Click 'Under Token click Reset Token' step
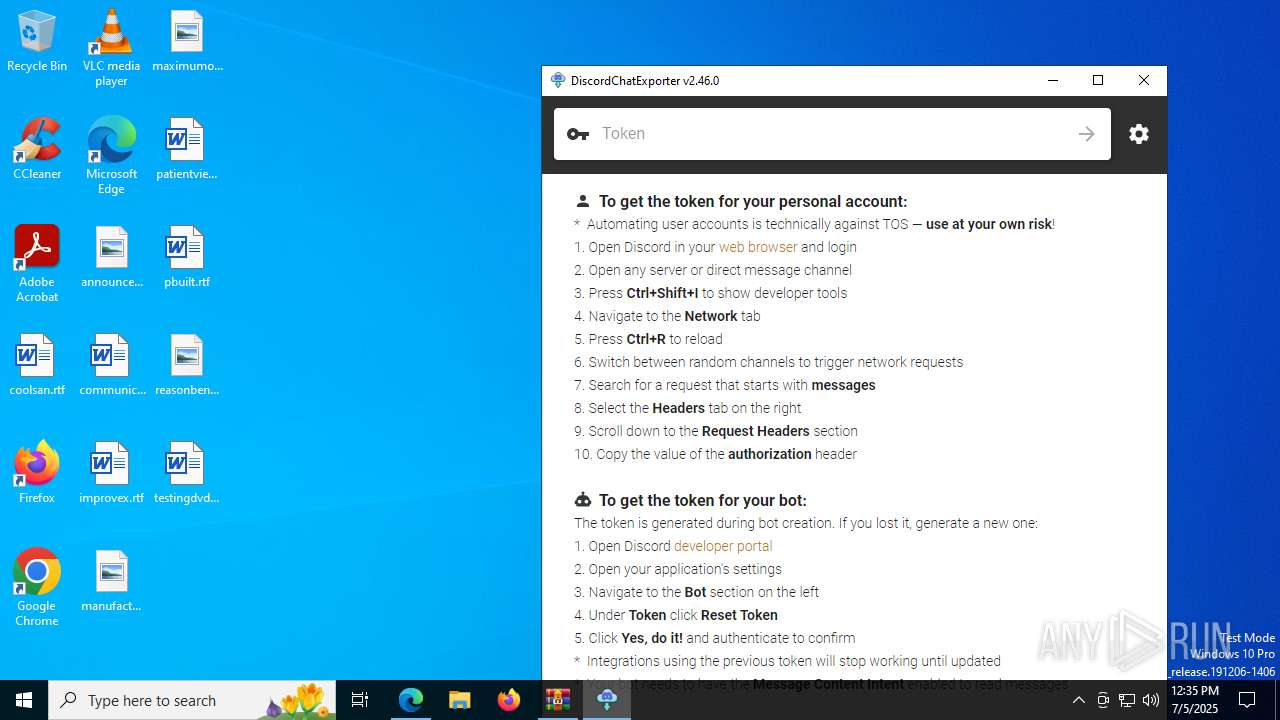Viewport: 1280px width, 720px height. [x=676, y=615]
